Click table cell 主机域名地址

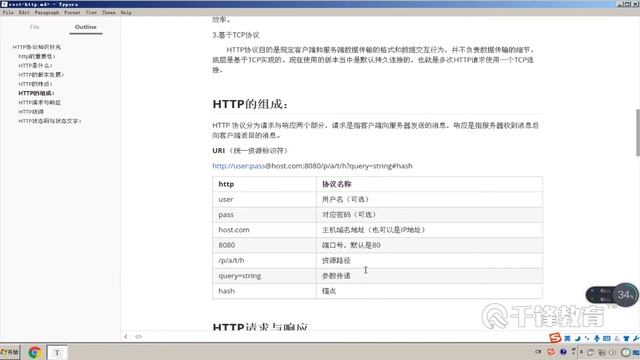(x=429, y=230)
